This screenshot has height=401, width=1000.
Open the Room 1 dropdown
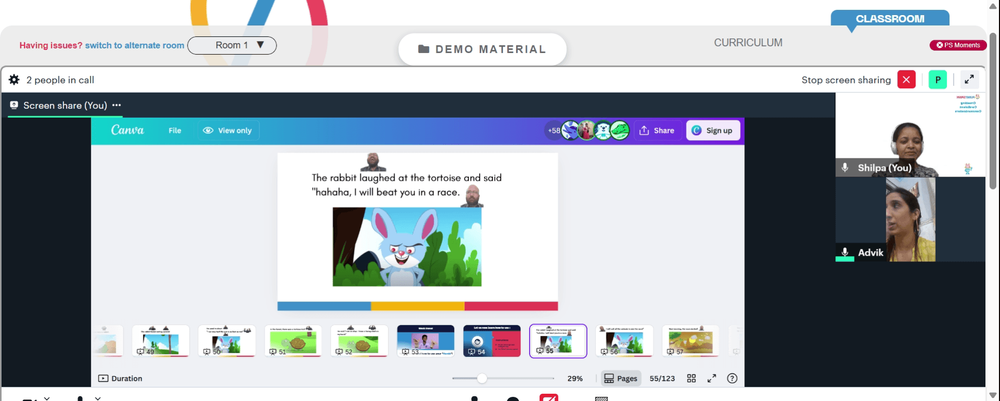232,45
